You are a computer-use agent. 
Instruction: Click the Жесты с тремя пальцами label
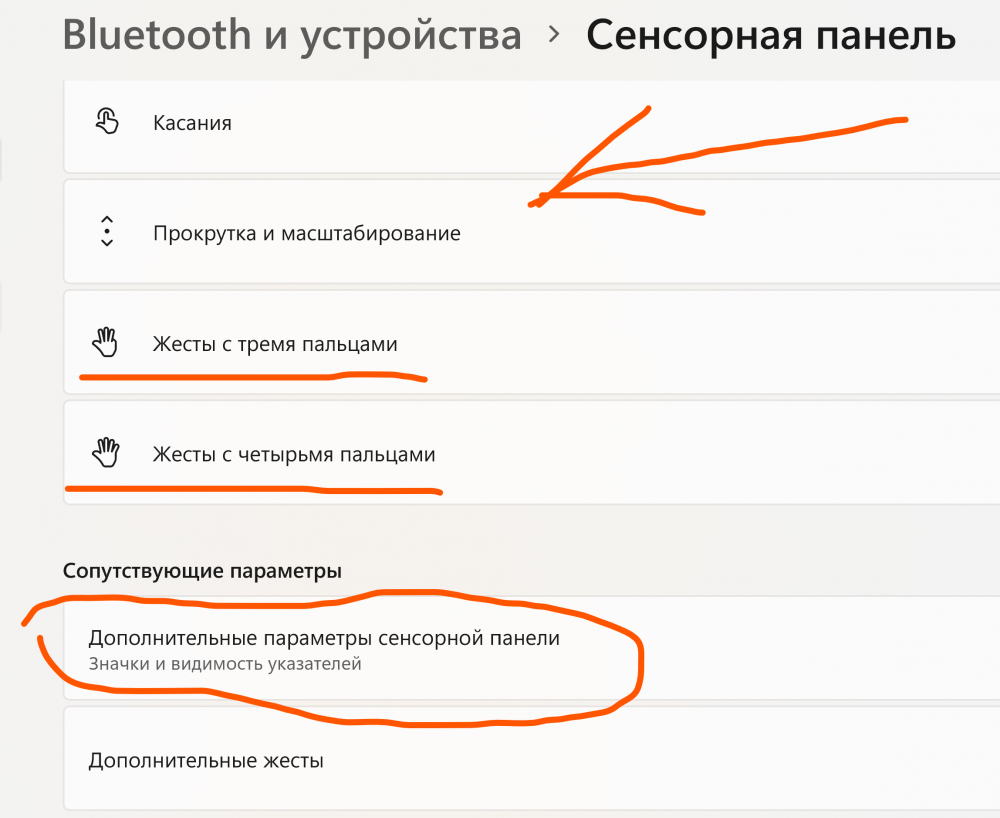tap(275, 345)
